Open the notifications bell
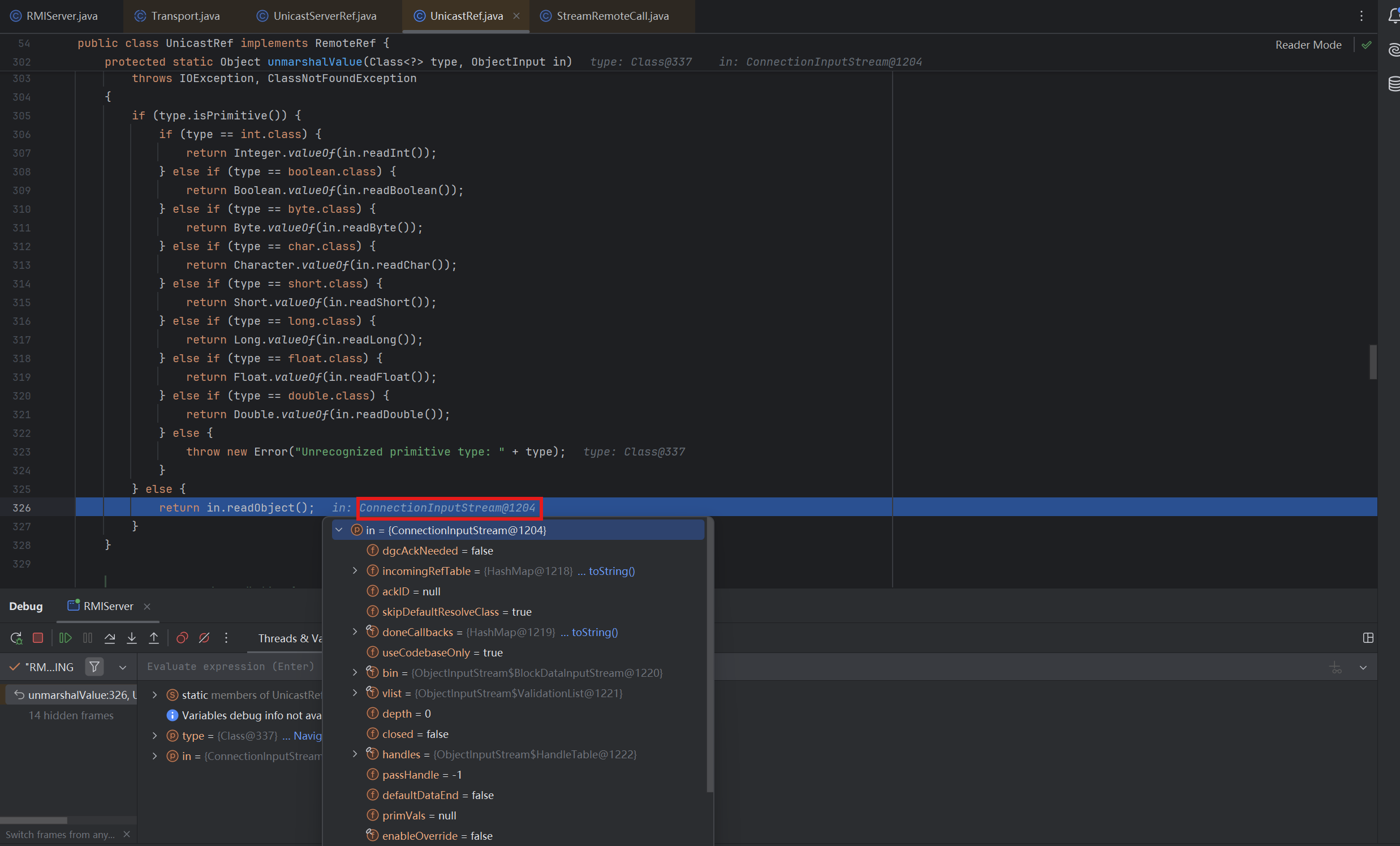1400x846 pixels. point(1394,16)
